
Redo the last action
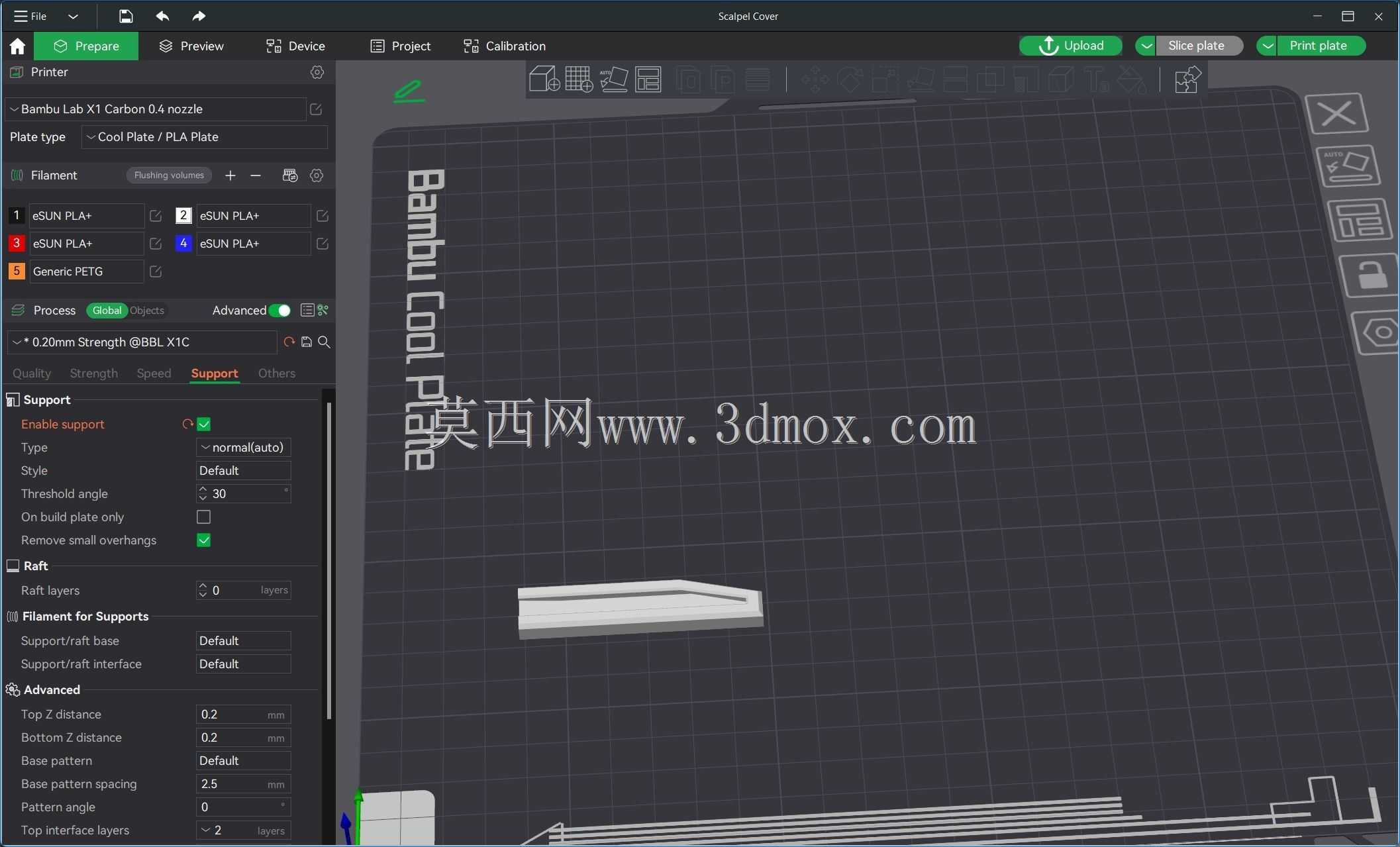pos(199,16)
